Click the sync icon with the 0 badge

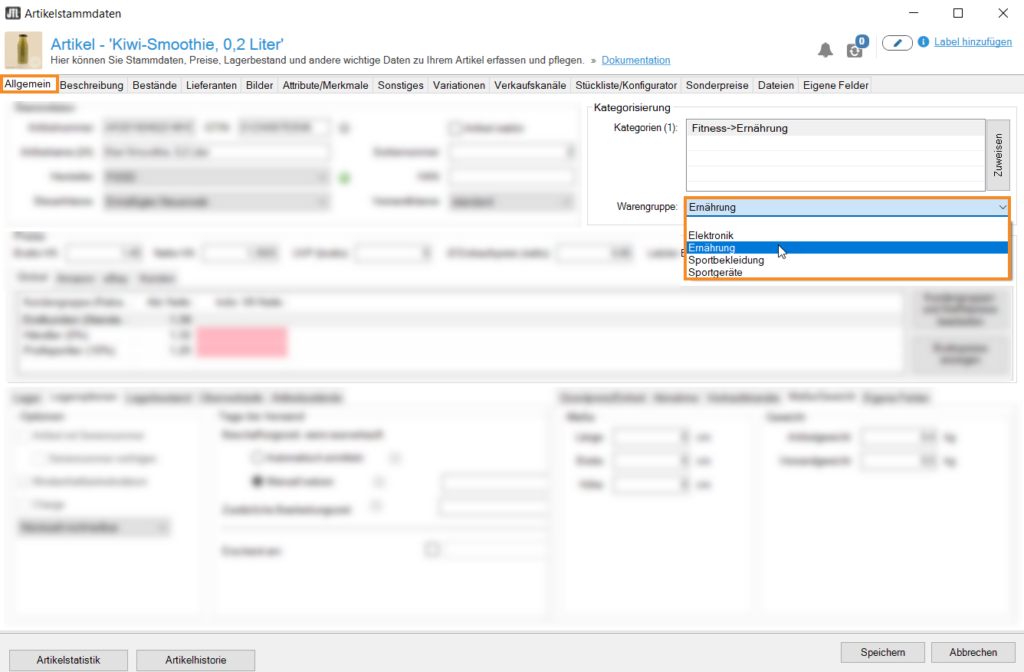pos(855,49)
